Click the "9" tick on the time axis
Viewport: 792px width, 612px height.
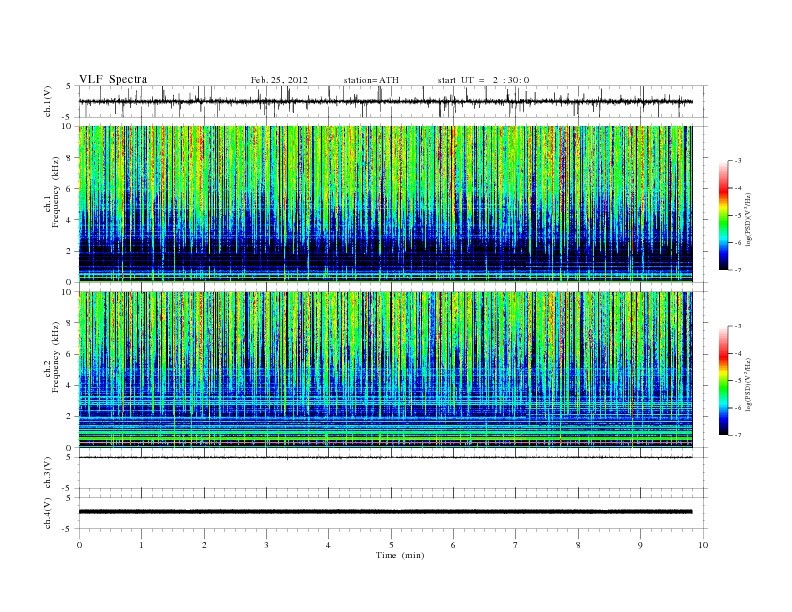point(640,545)
